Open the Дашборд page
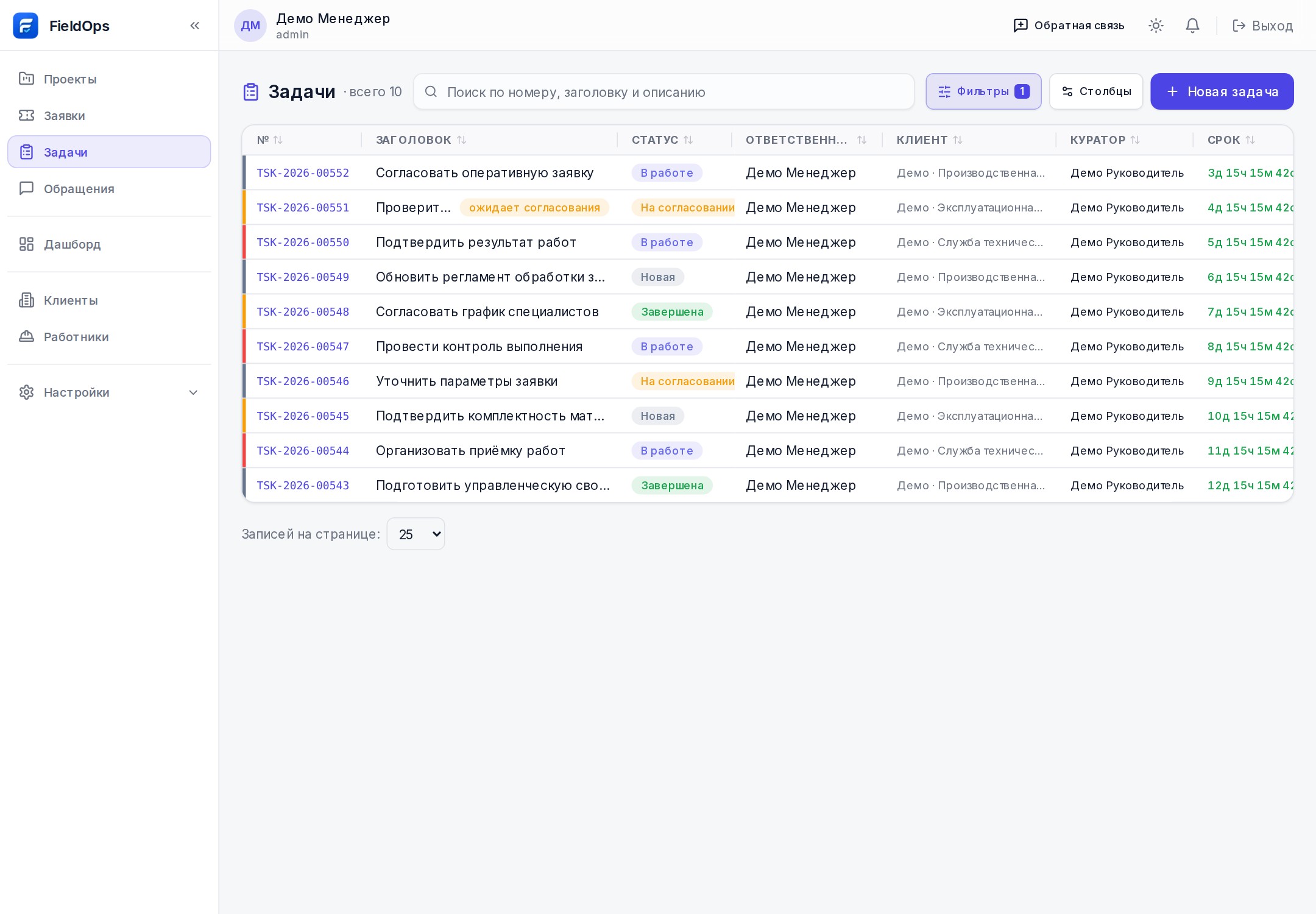The image size is (1316, 914). [x=109, y=244]
